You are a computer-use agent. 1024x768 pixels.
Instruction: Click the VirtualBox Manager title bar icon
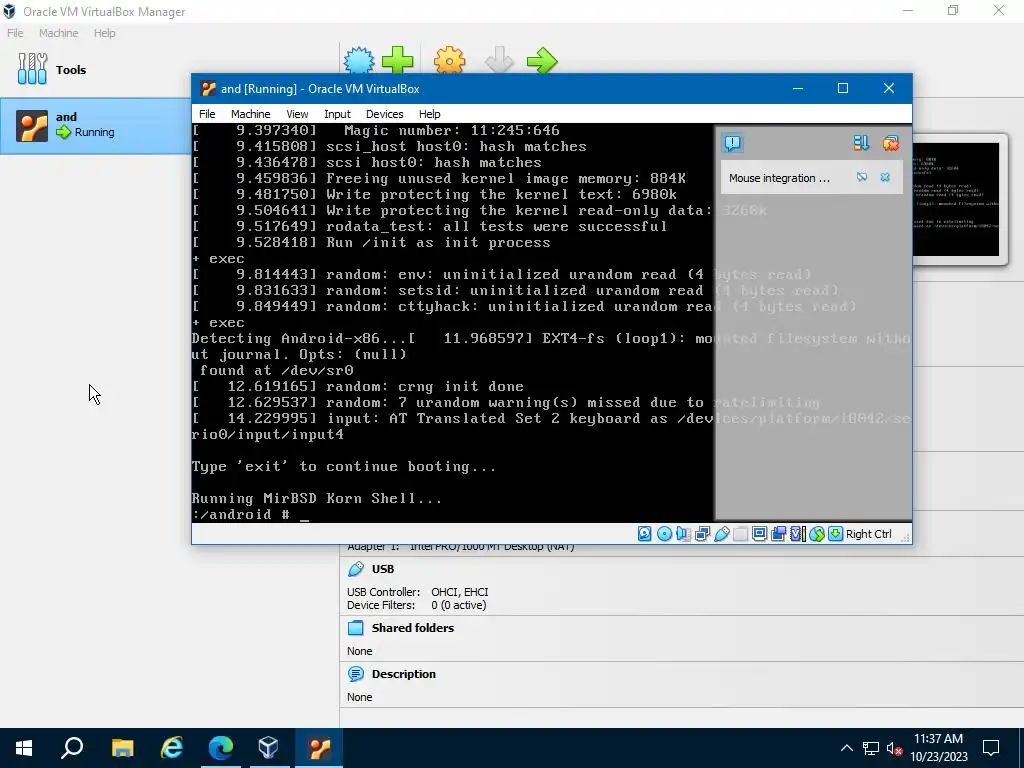tap(9, 11)
